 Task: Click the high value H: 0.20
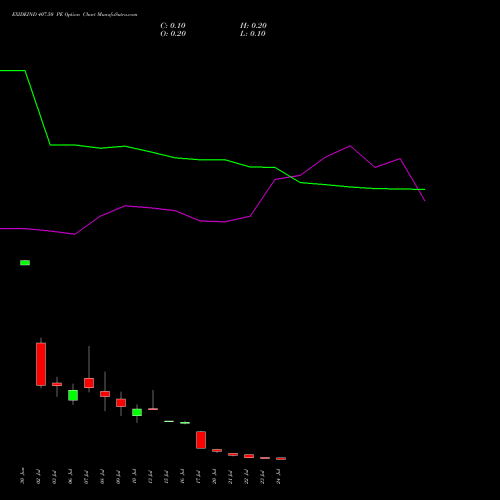tap(253, 26)
